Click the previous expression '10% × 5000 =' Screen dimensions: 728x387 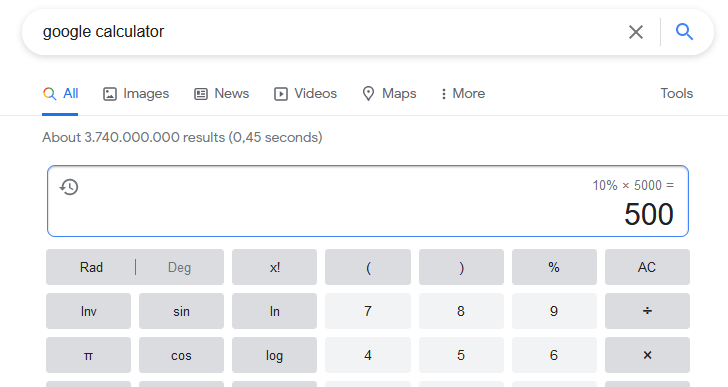coord(633,186)
